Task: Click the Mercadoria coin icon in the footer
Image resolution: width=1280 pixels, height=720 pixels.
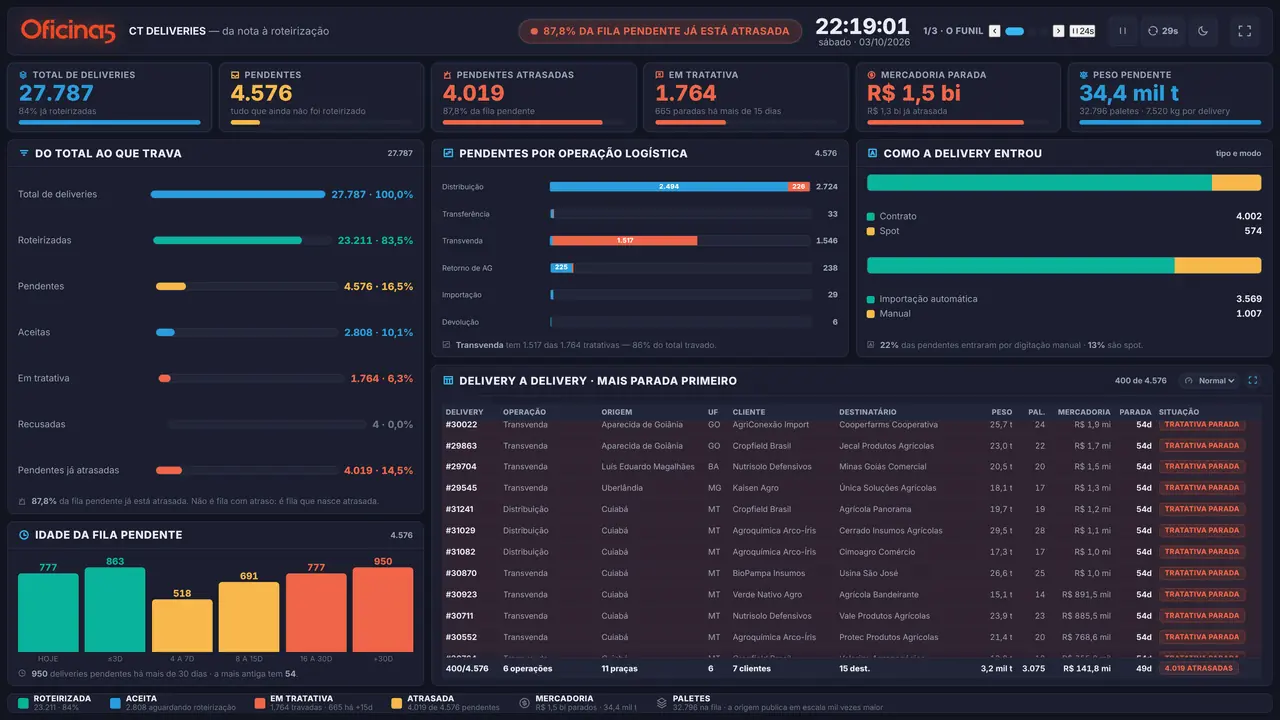Action: [525, 703]
